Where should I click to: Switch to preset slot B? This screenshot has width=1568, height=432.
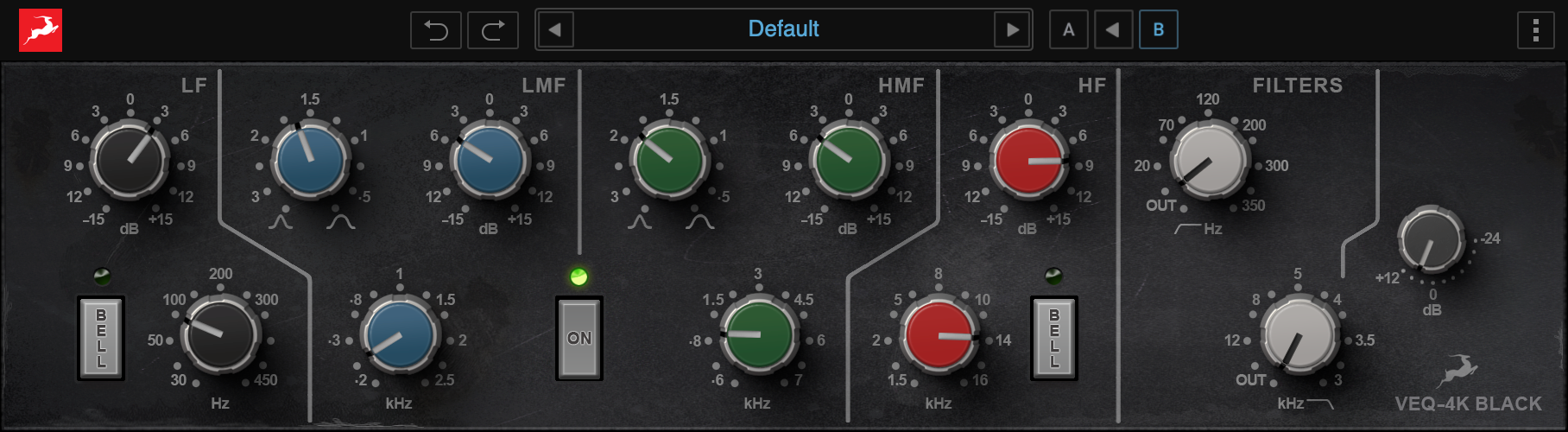click(x=1158, y=30)
